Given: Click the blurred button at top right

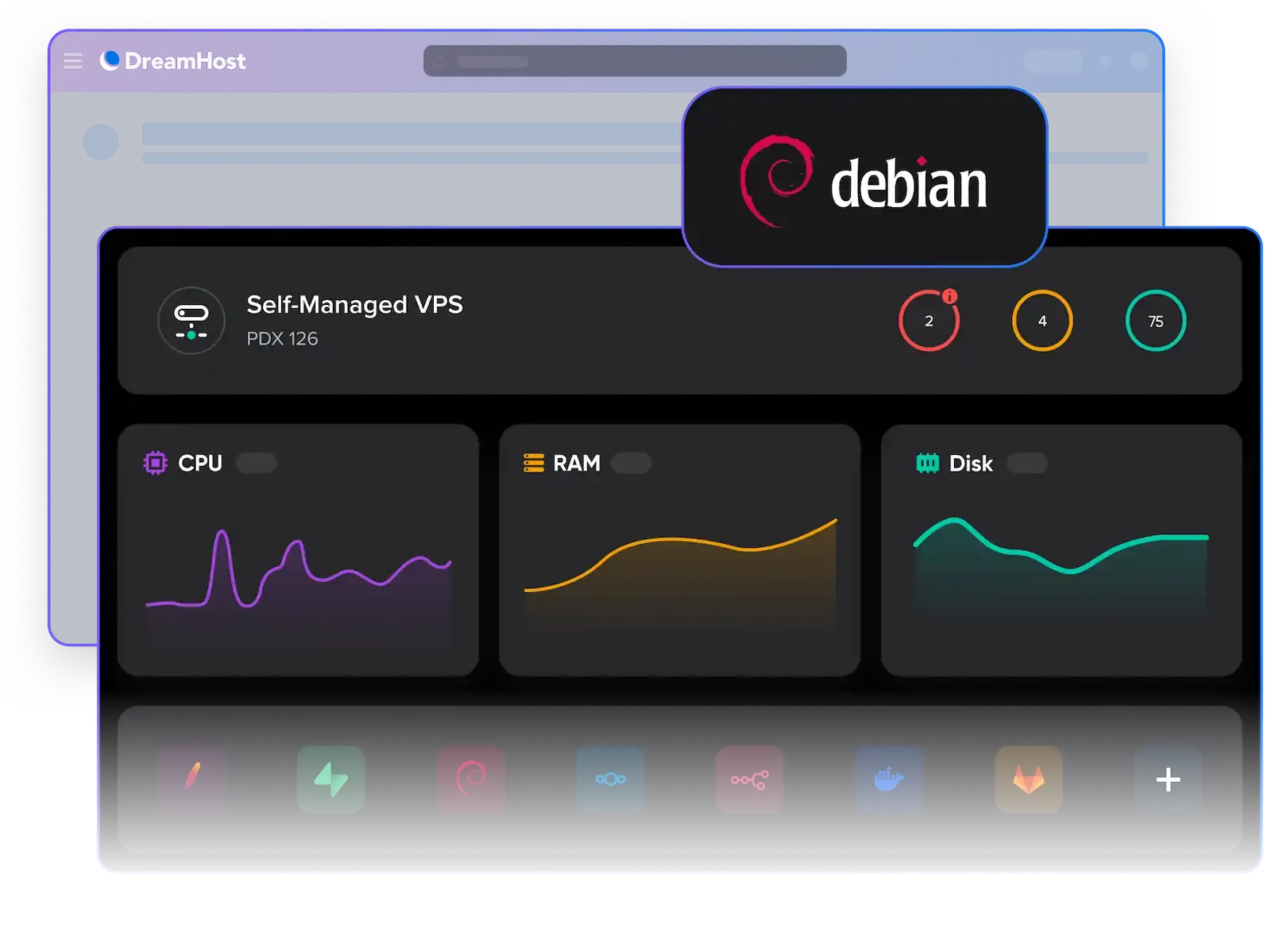Looking at the screenshot, I should [x=1053, y=61].
